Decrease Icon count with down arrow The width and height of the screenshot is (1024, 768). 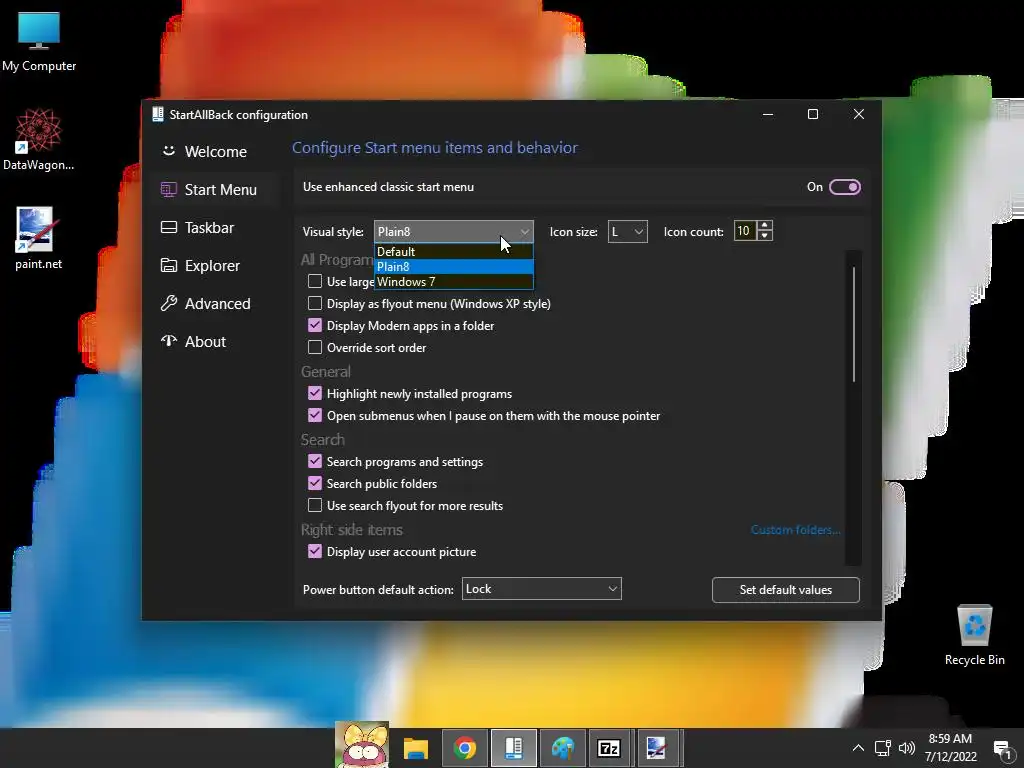pos(765,236)
